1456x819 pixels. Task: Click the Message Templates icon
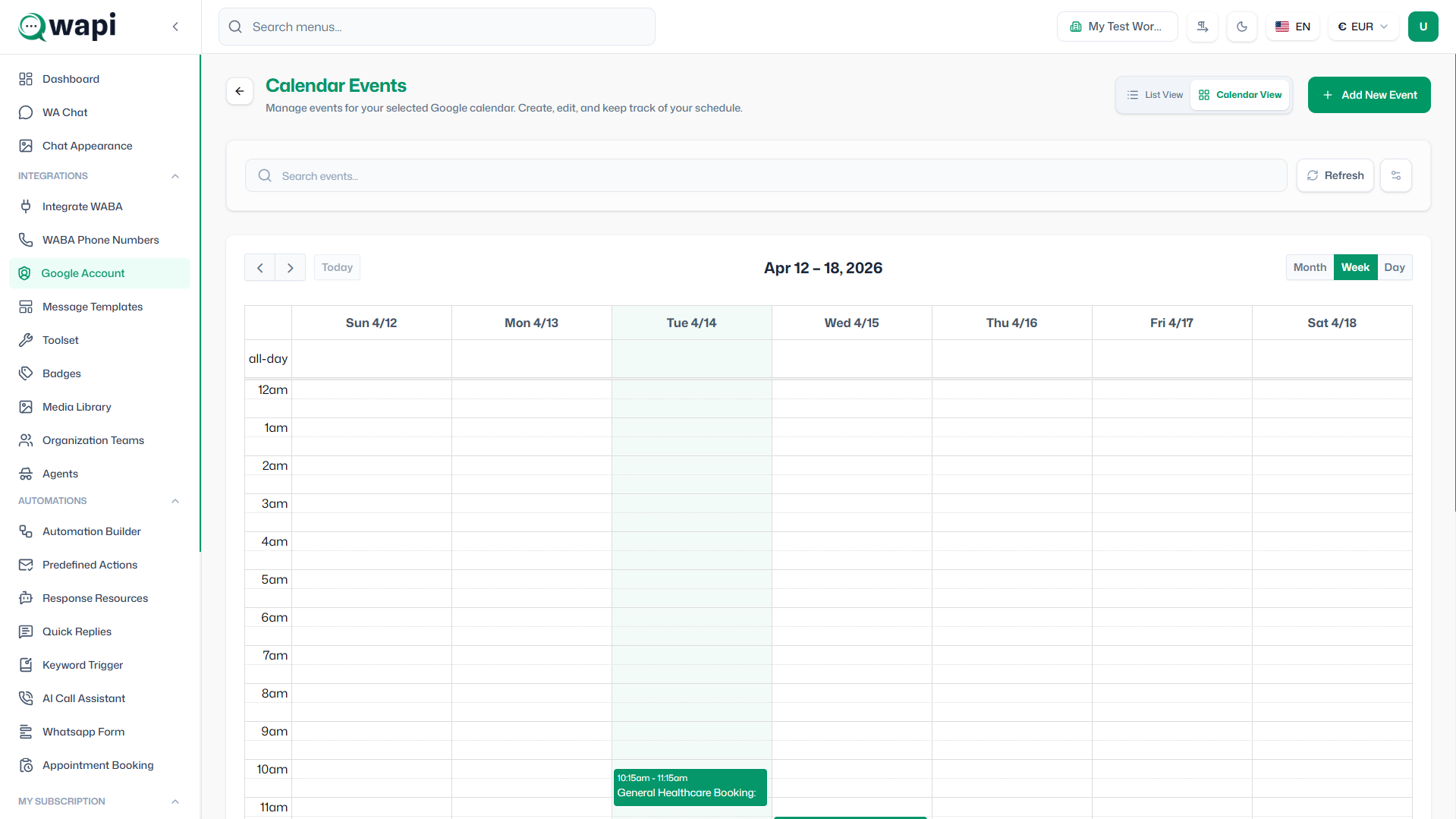pos(26,307)
